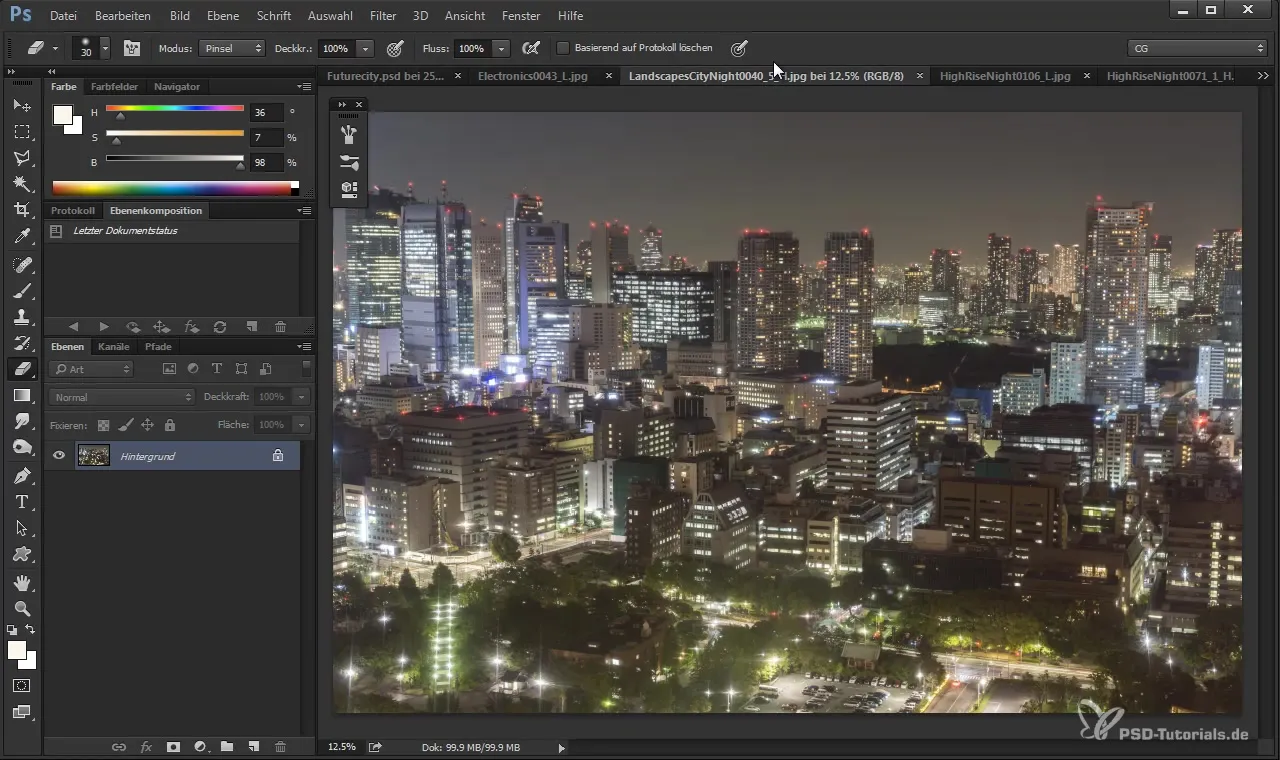This screenshot has height=760, width=1280.
Task: Open the Filter menu
Action: click(x=382, y=16)
